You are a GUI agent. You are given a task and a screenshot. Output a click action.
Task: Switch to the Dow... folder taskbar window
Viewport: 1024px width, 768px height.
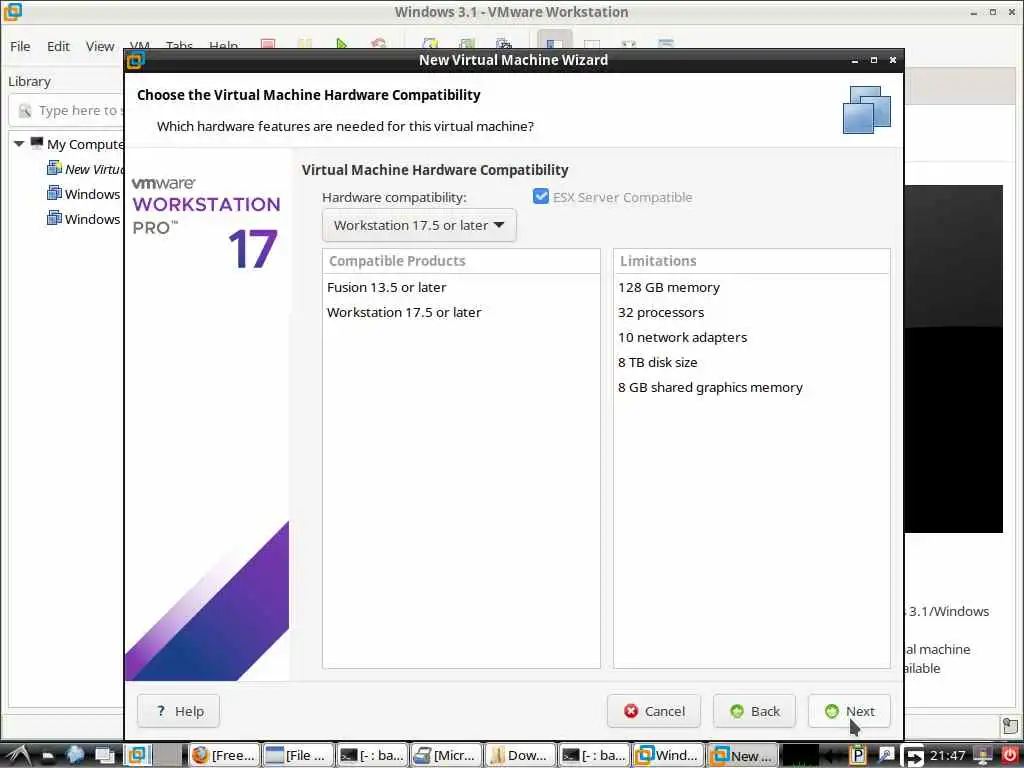pos(519,756)
